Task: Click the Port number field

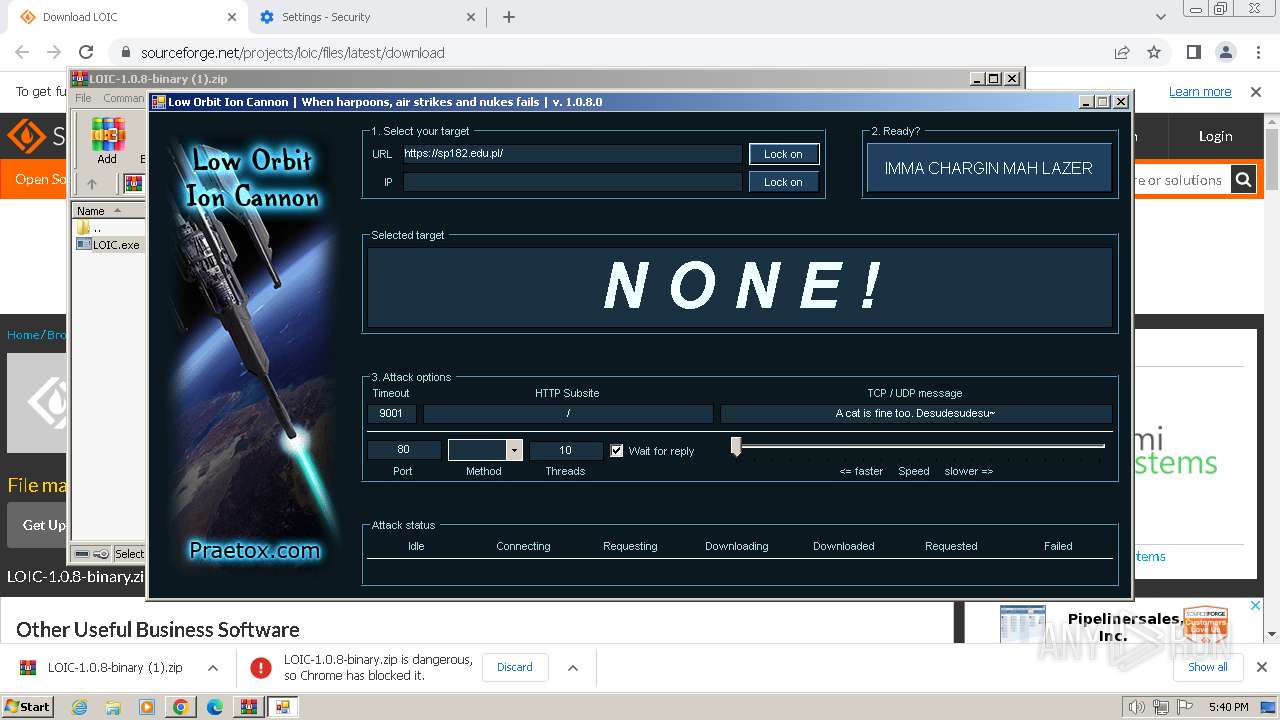Action: click(x=403, y=450)
